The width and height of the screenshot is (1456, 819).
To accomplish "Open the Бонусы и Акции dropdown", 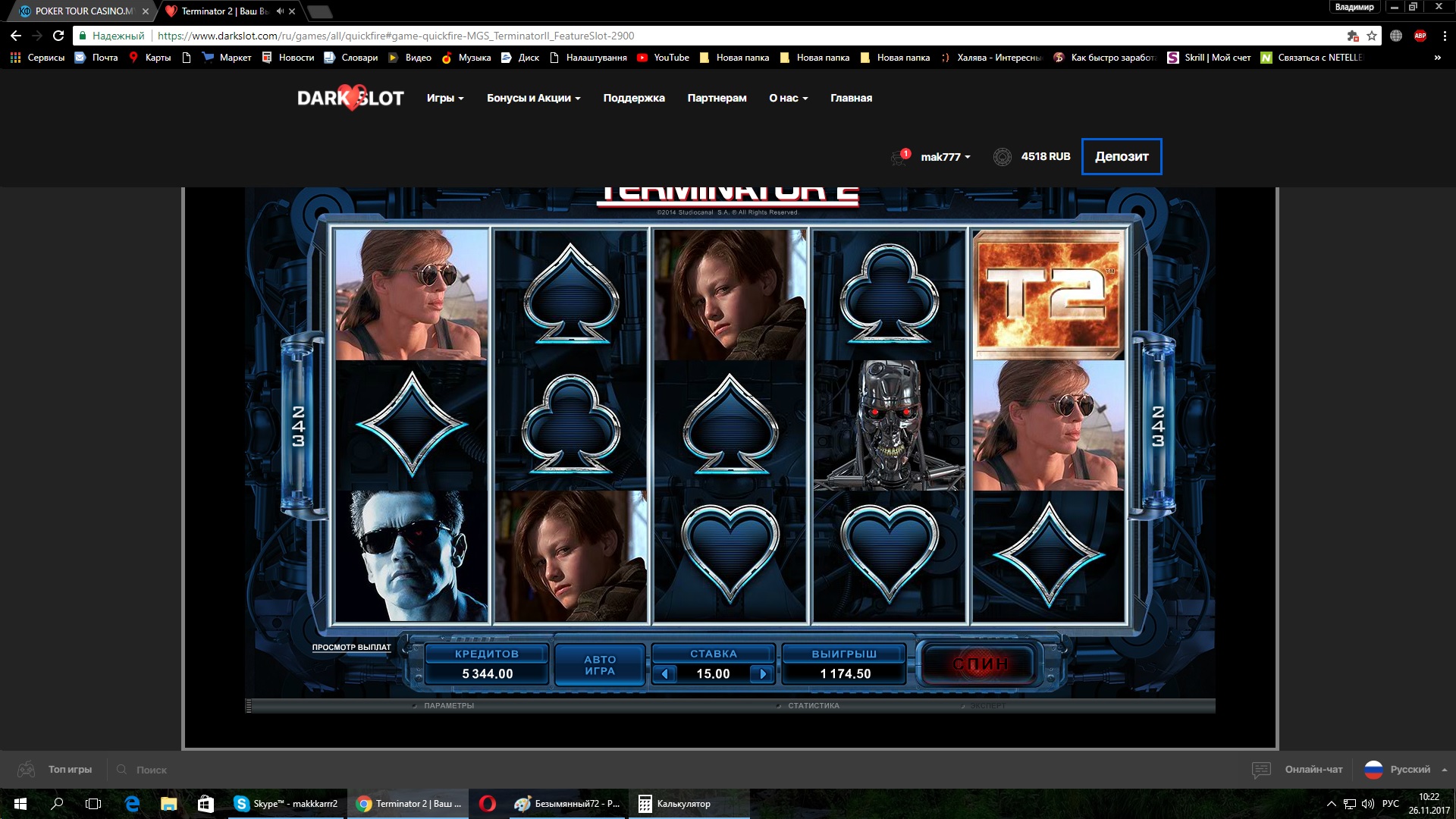I will 534,98.
